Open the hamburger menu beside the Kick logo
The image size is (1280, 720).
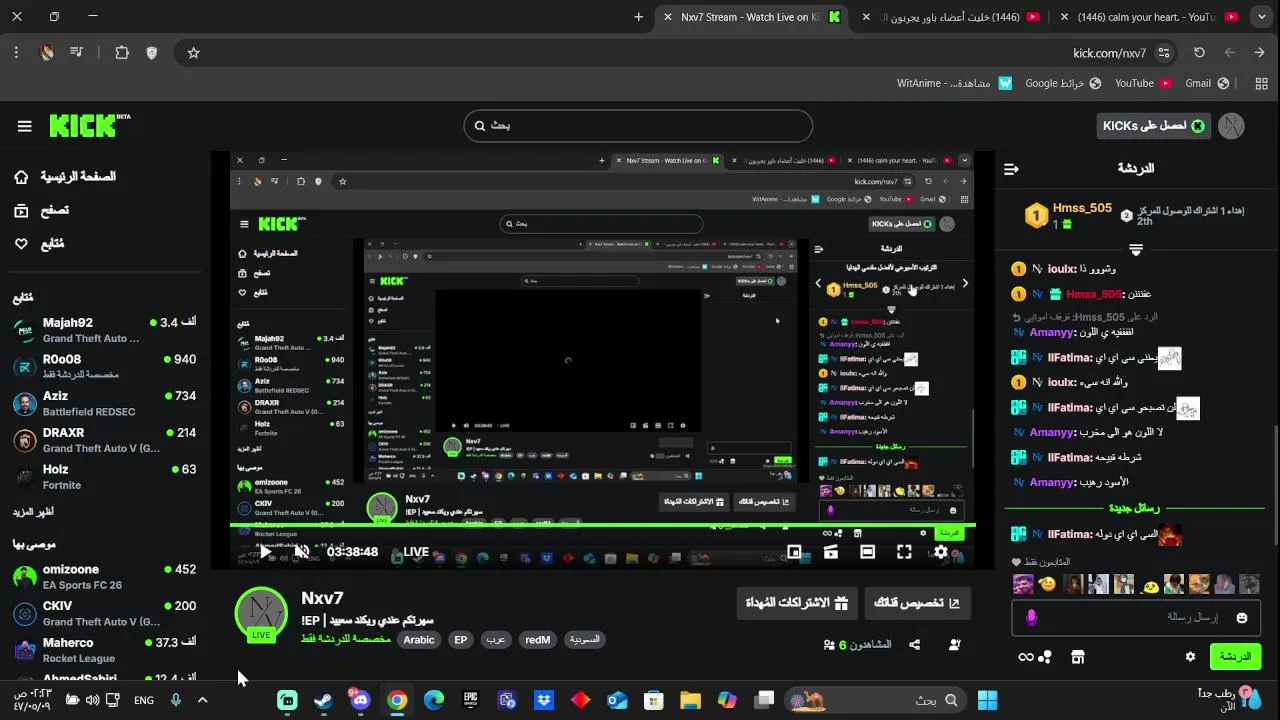(x=25, y=126)
